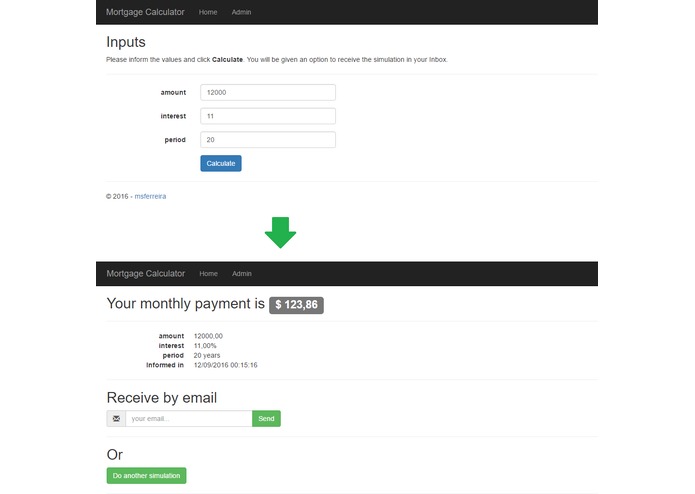Click the blue Calculate button
Viewport: 695px width, 494px height.
coord(221,163)
